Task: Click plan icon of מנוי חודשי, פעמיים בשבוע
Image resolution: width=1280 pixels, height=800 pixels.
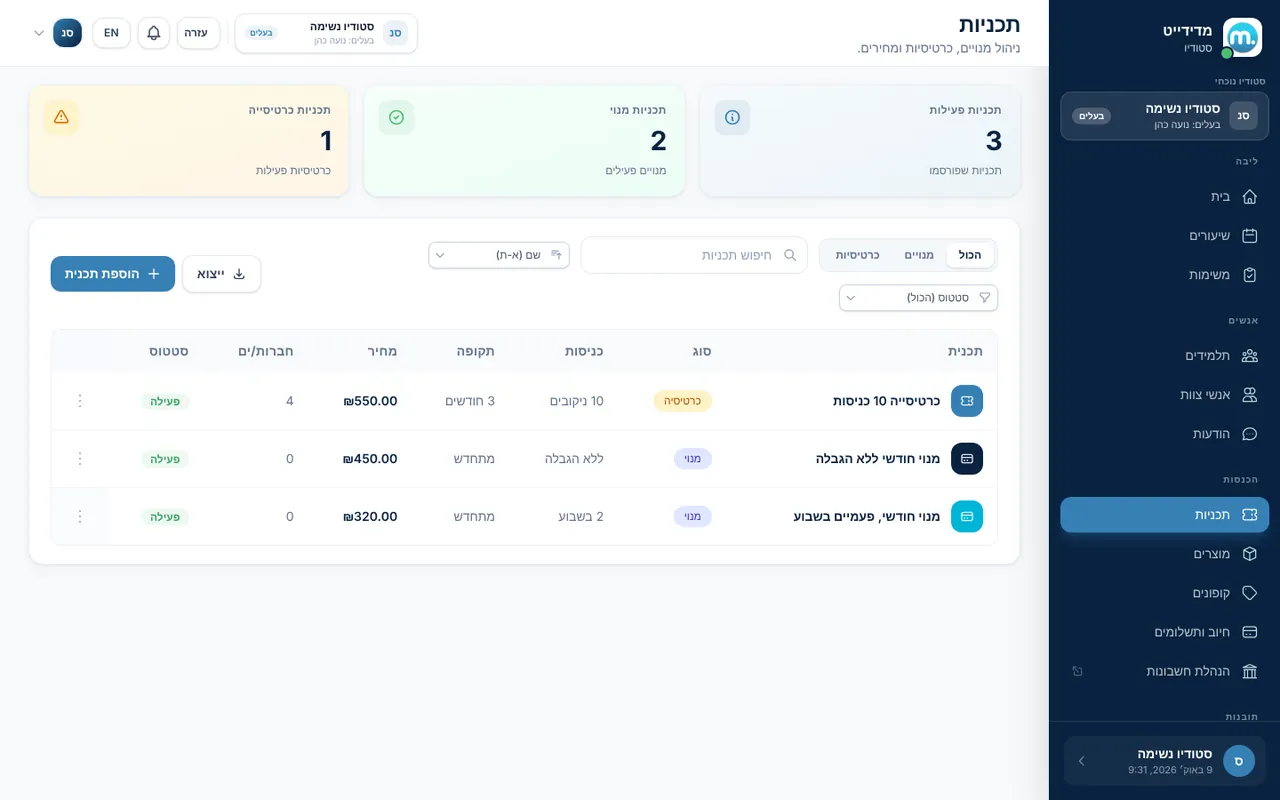Action: pos(967,517)
